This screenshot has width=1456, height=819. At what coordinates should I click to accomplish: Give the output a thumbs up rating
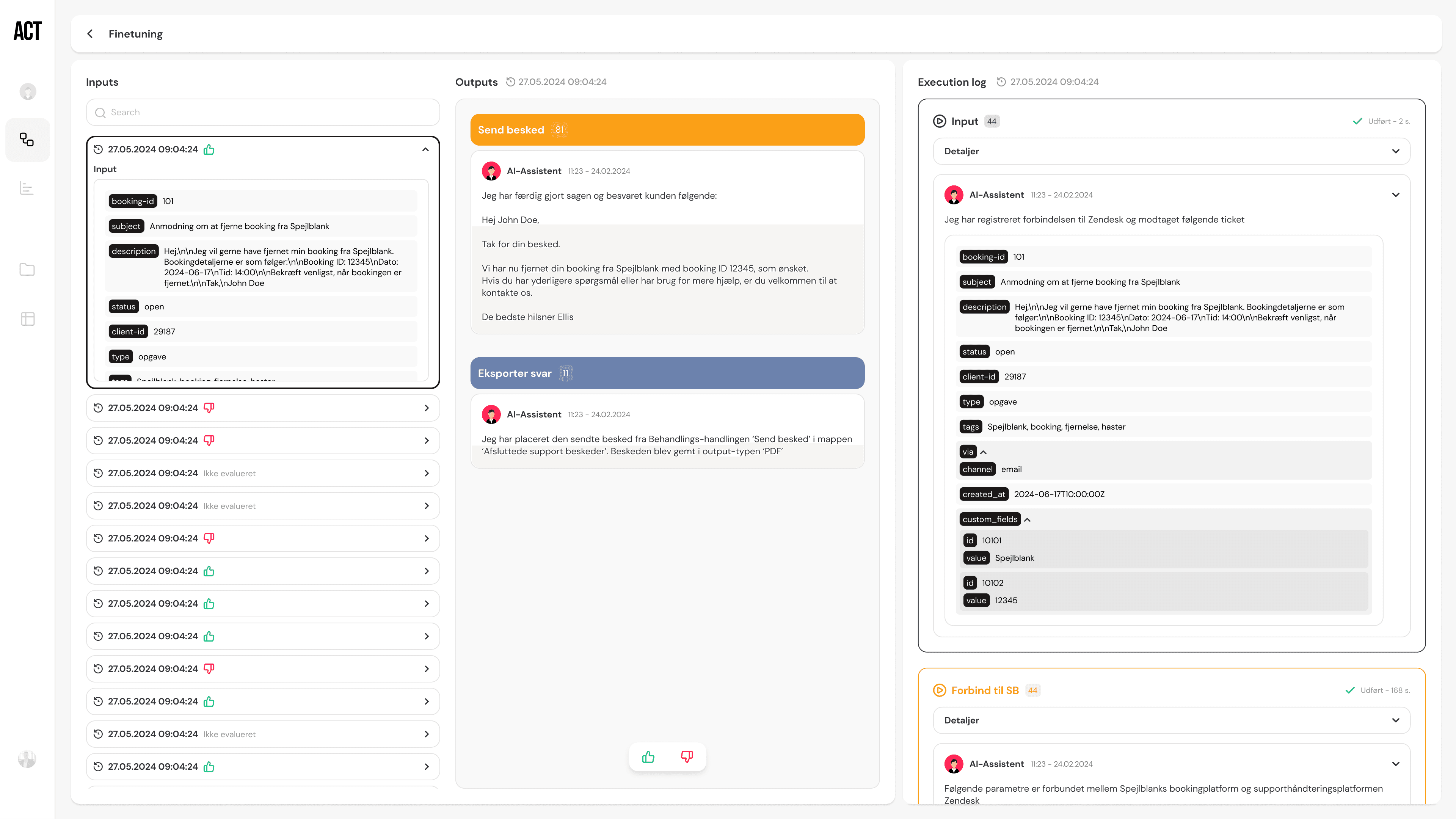648,757
